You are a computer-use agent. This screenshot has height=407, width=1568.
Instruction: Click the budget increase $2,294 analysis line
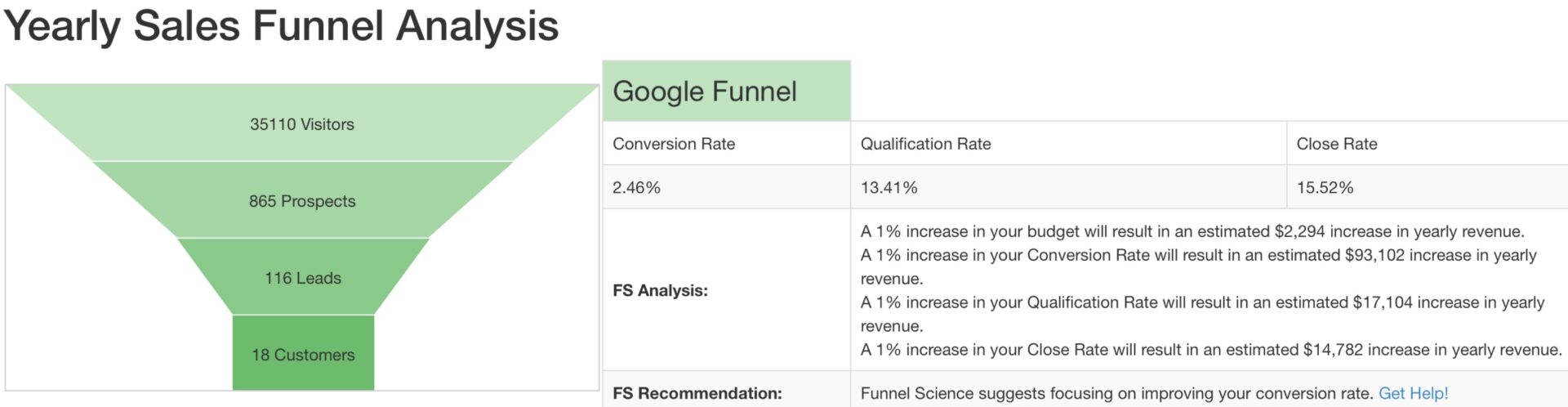(x=1192, y=231)
